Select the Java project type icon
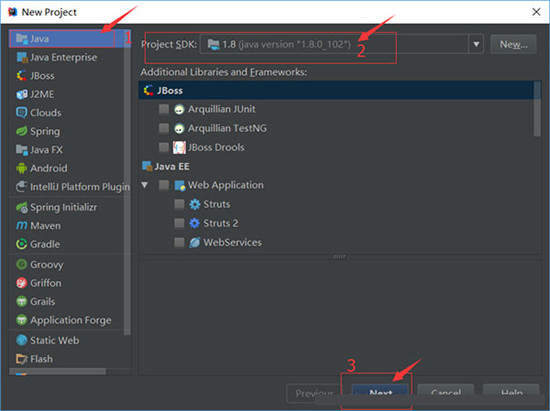Screen dimensions: 550x411 22,39
